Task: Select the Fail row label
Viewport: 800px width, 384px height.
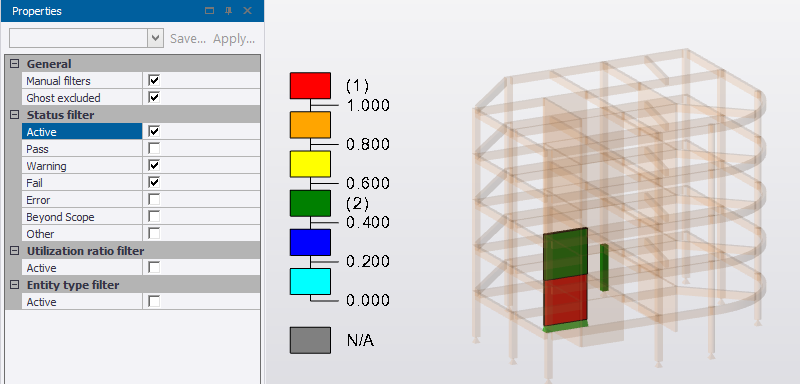Action: click(34, 183)
